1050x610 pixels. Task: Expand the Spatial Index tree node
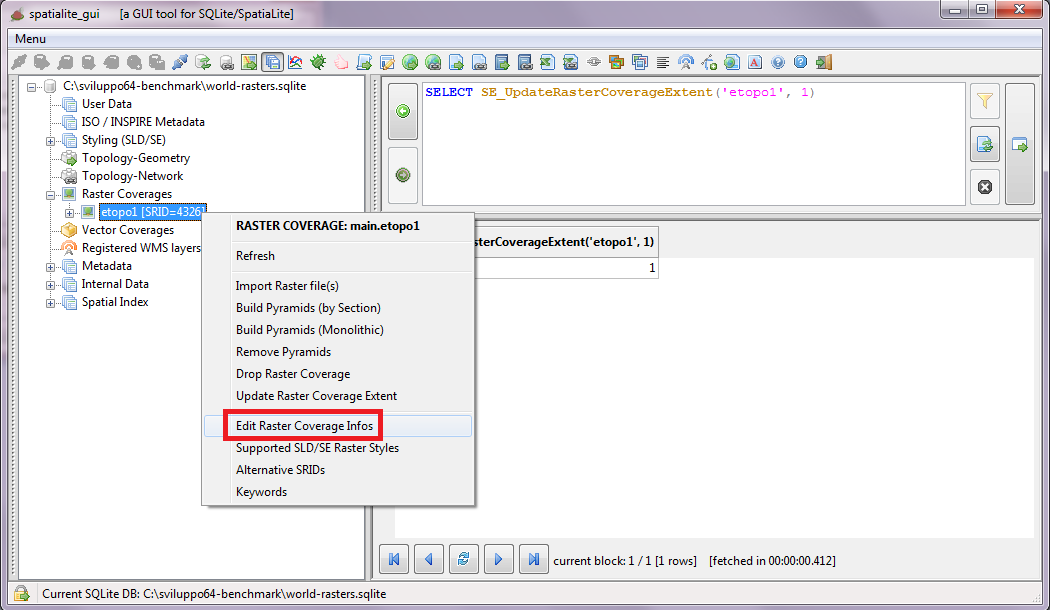tap(50, 303)
